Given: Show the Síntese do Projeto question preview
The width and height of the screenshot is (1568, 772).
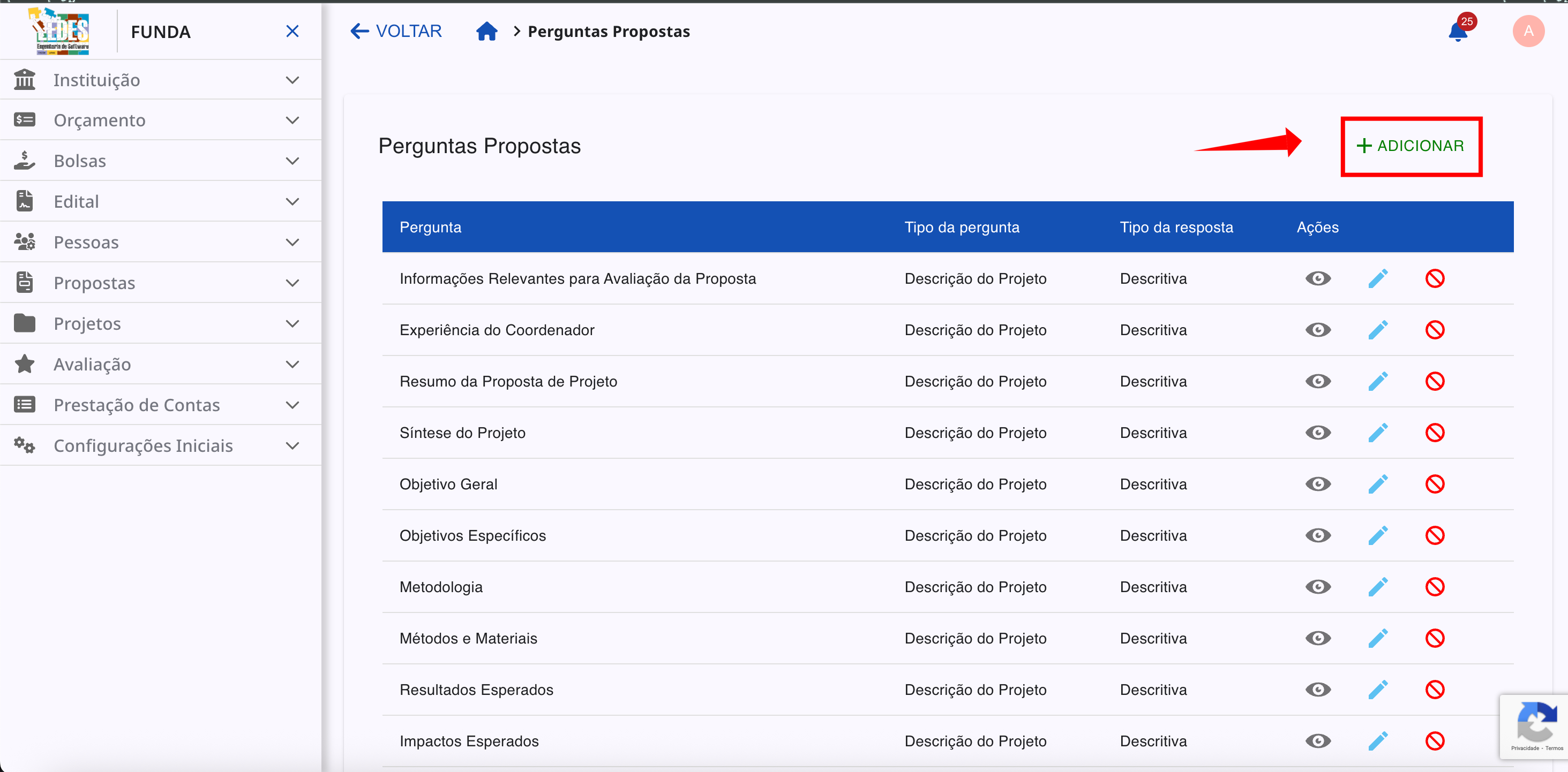Looking at the screenshot, I should coord(1318,433).
